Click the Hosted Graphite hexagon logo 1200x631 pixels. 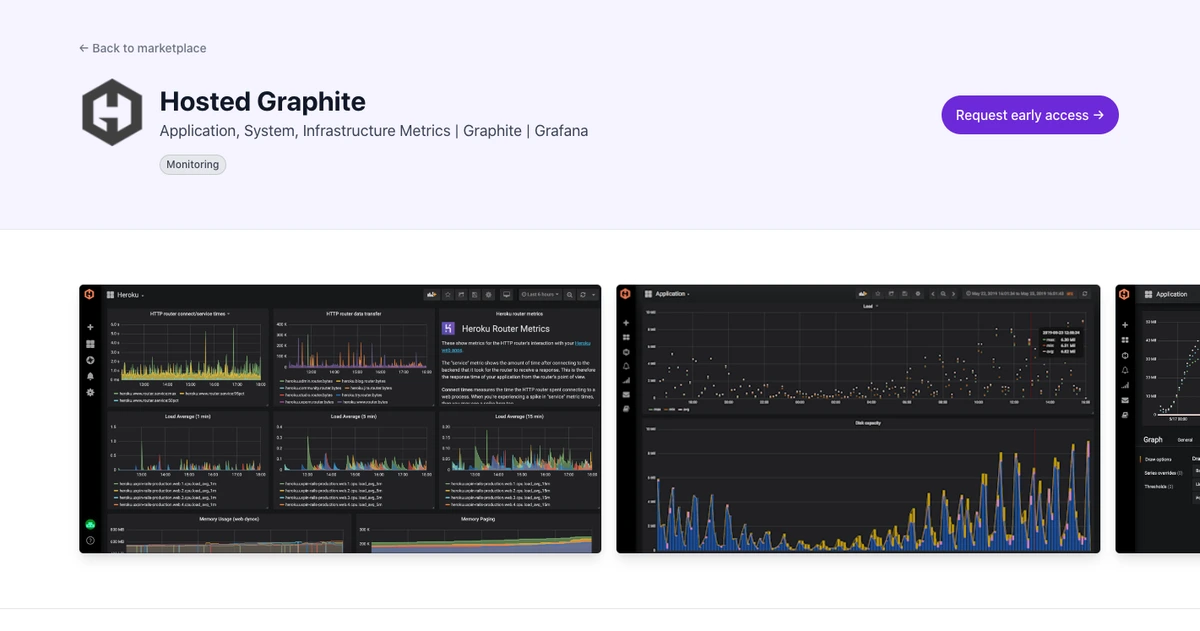tap(114, 113)
